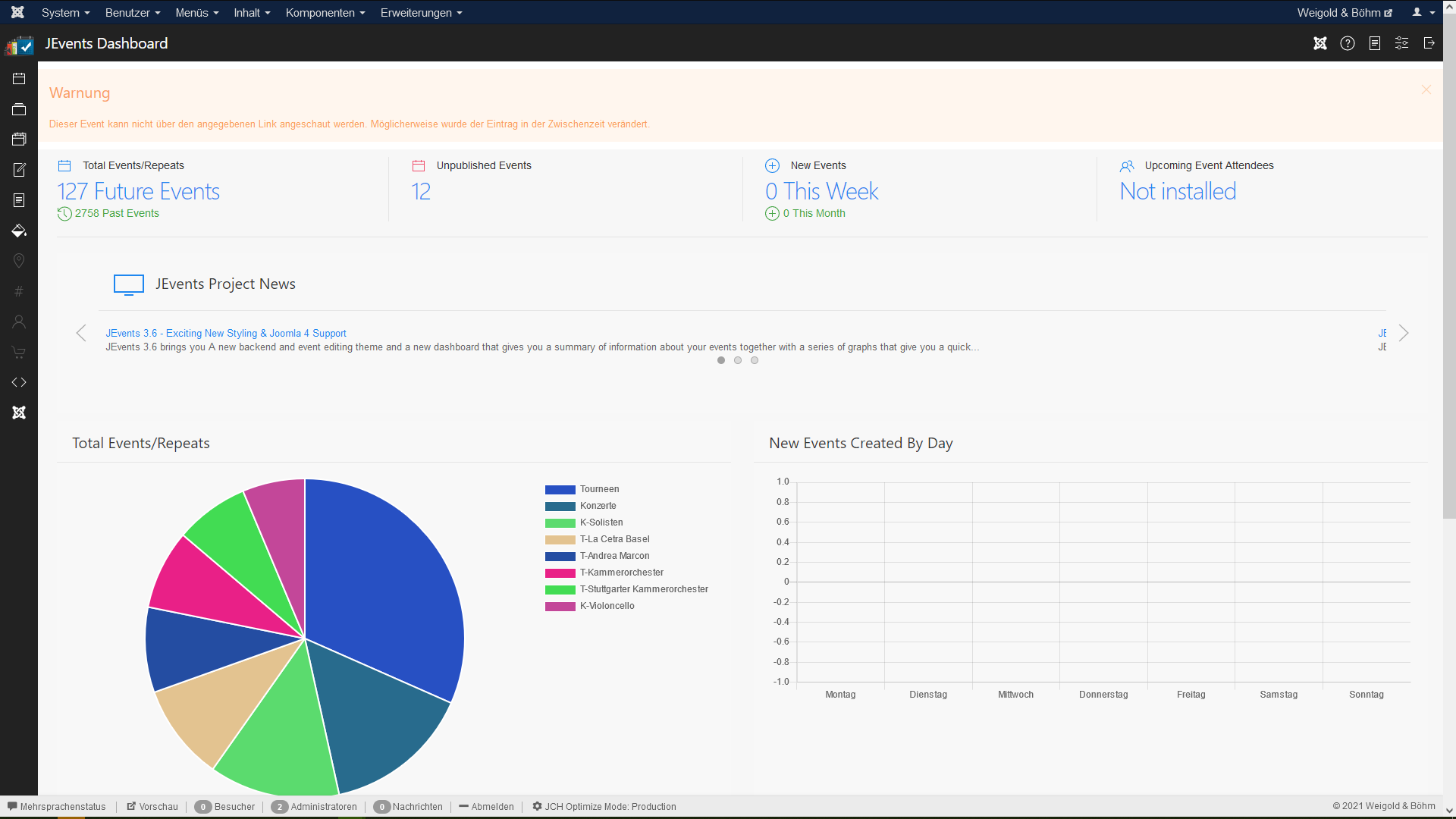
Task: Click Administratoren counter in status bar
Action: click(x=314, y=806)
